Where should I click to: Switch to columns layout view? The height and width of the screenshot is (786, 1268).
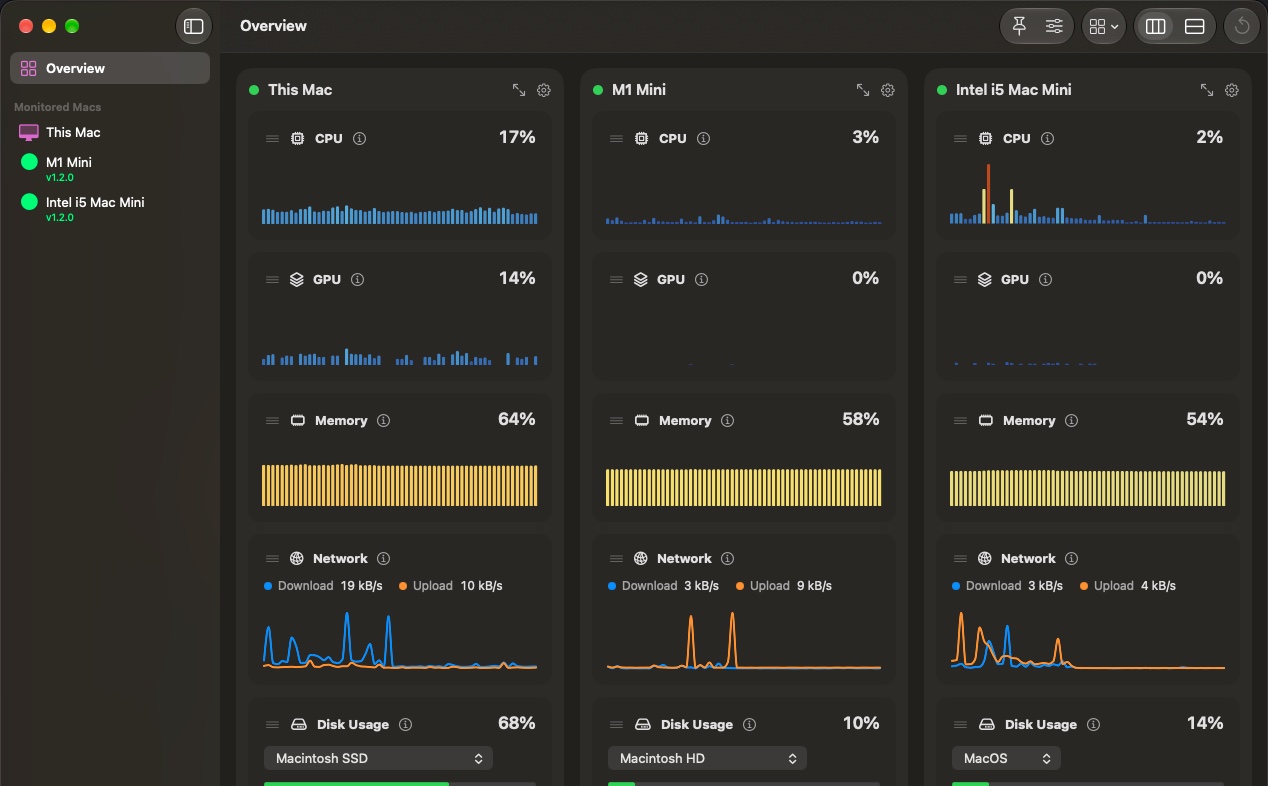[x=1156, y=27]
